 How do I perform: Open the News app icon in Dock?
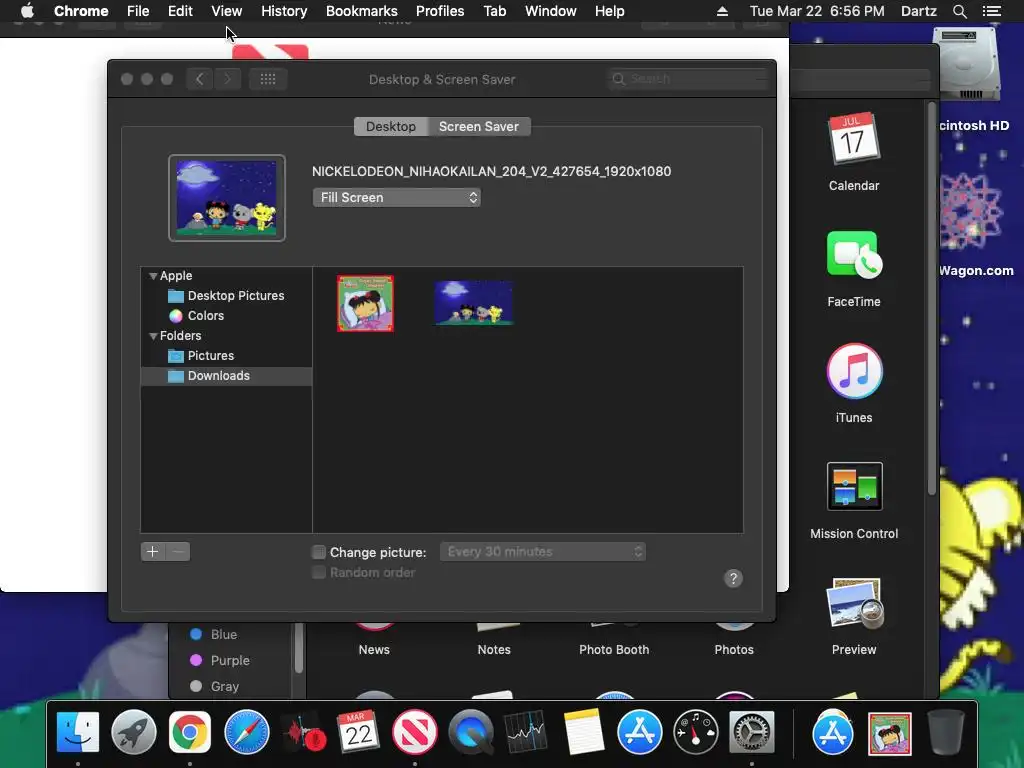point(415,732)
